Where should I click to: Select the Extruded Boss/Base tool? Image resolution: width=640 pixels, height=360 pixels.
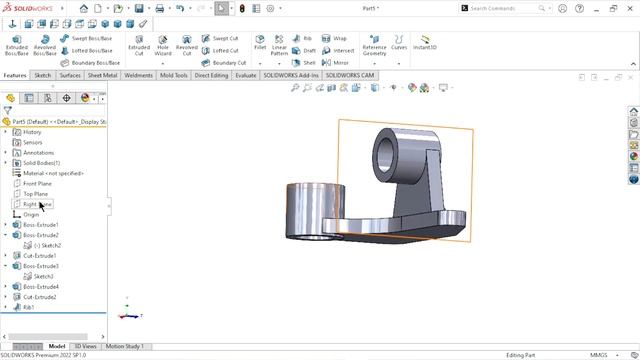coord(17,45)
